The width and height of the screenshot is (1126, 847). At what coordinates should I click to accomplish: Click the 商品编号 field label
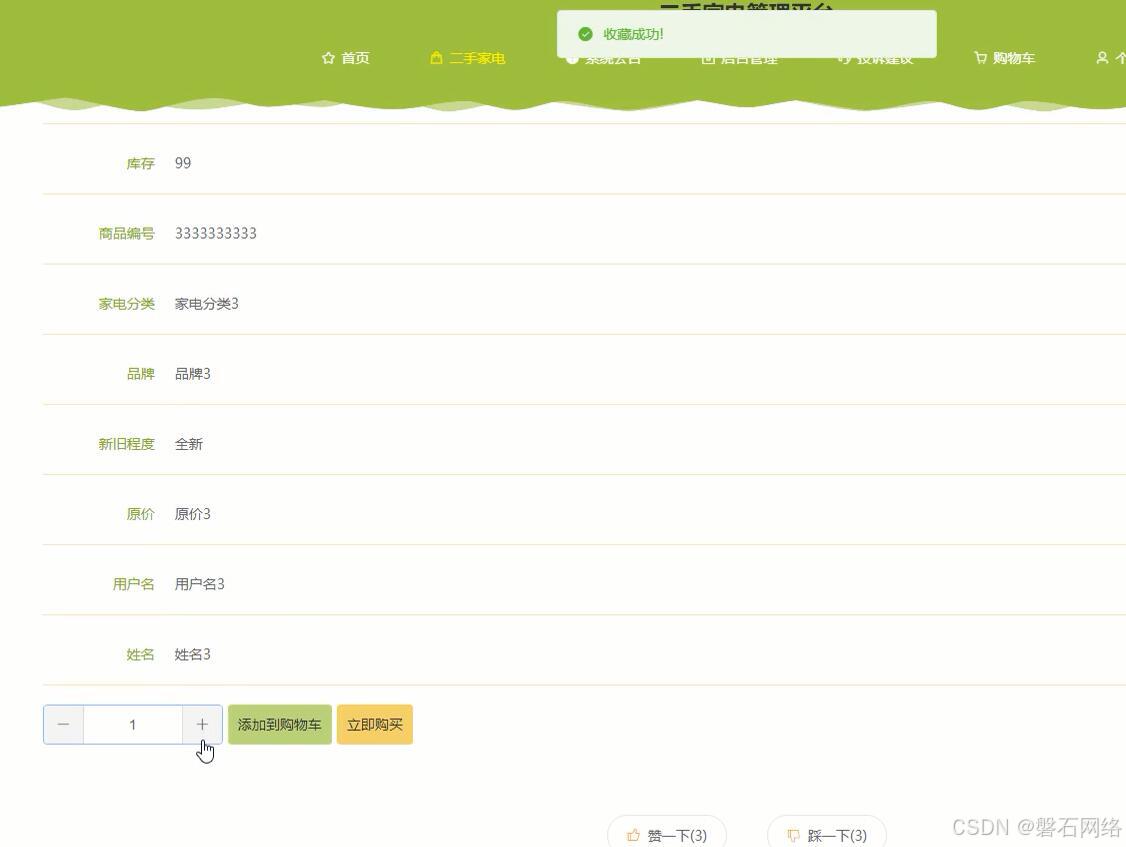(x=126, y=233)
